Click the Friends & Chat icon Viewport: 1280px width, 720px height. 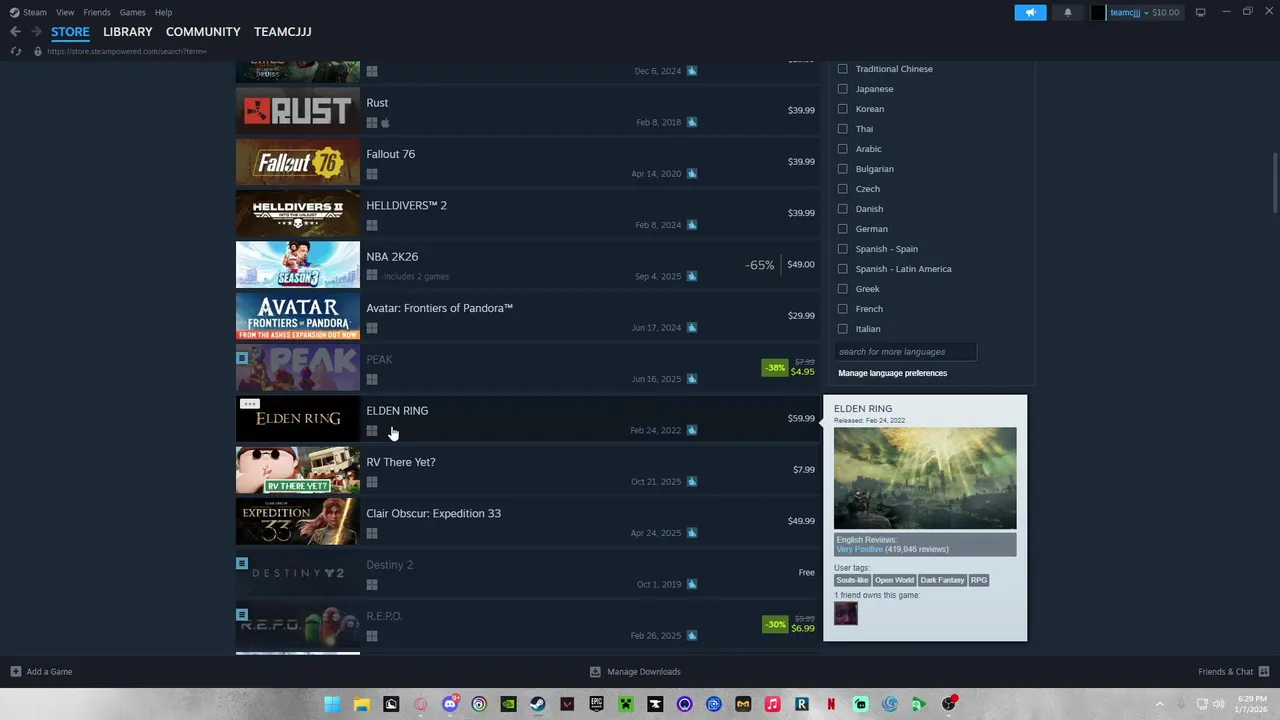(x=1264, y=672)
